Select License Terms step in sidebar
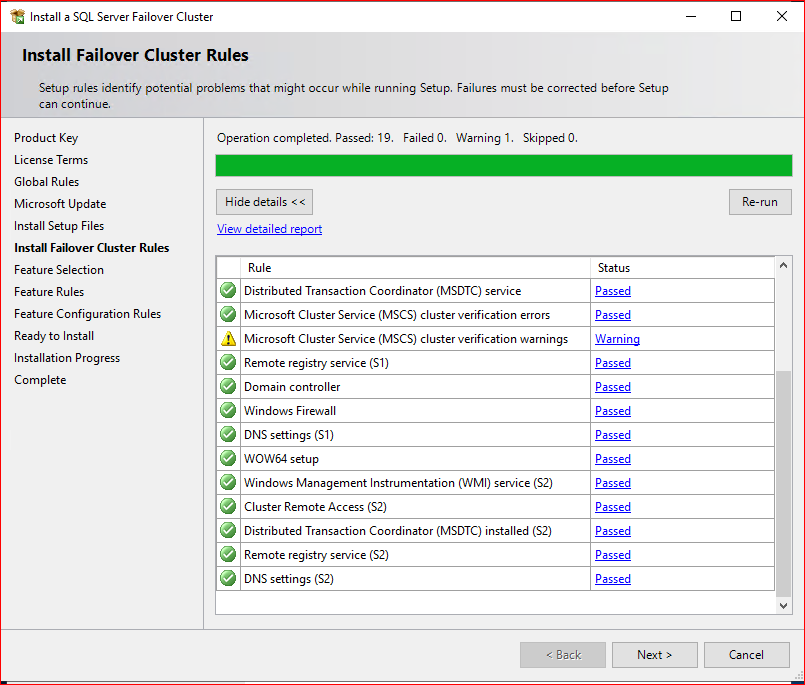 (x=51, y=160)
